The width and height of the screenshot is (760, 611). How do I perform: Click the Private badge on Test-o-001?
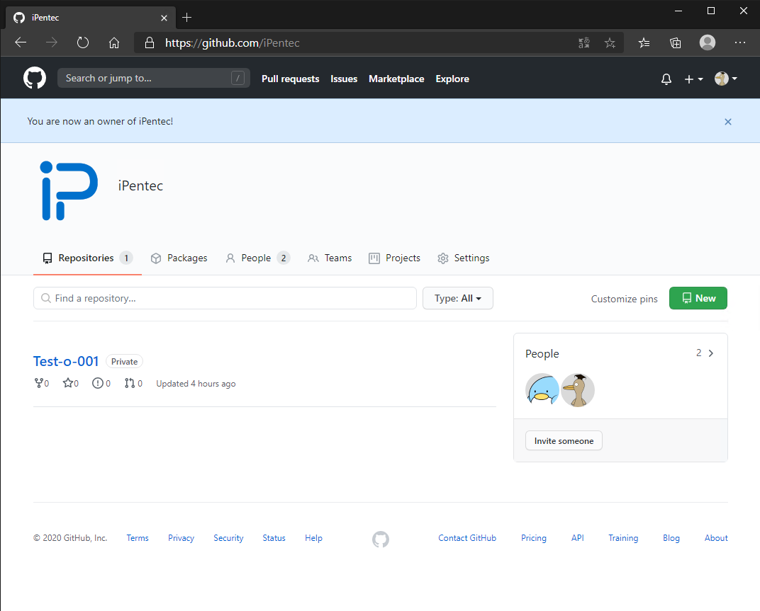coord(124,361)
